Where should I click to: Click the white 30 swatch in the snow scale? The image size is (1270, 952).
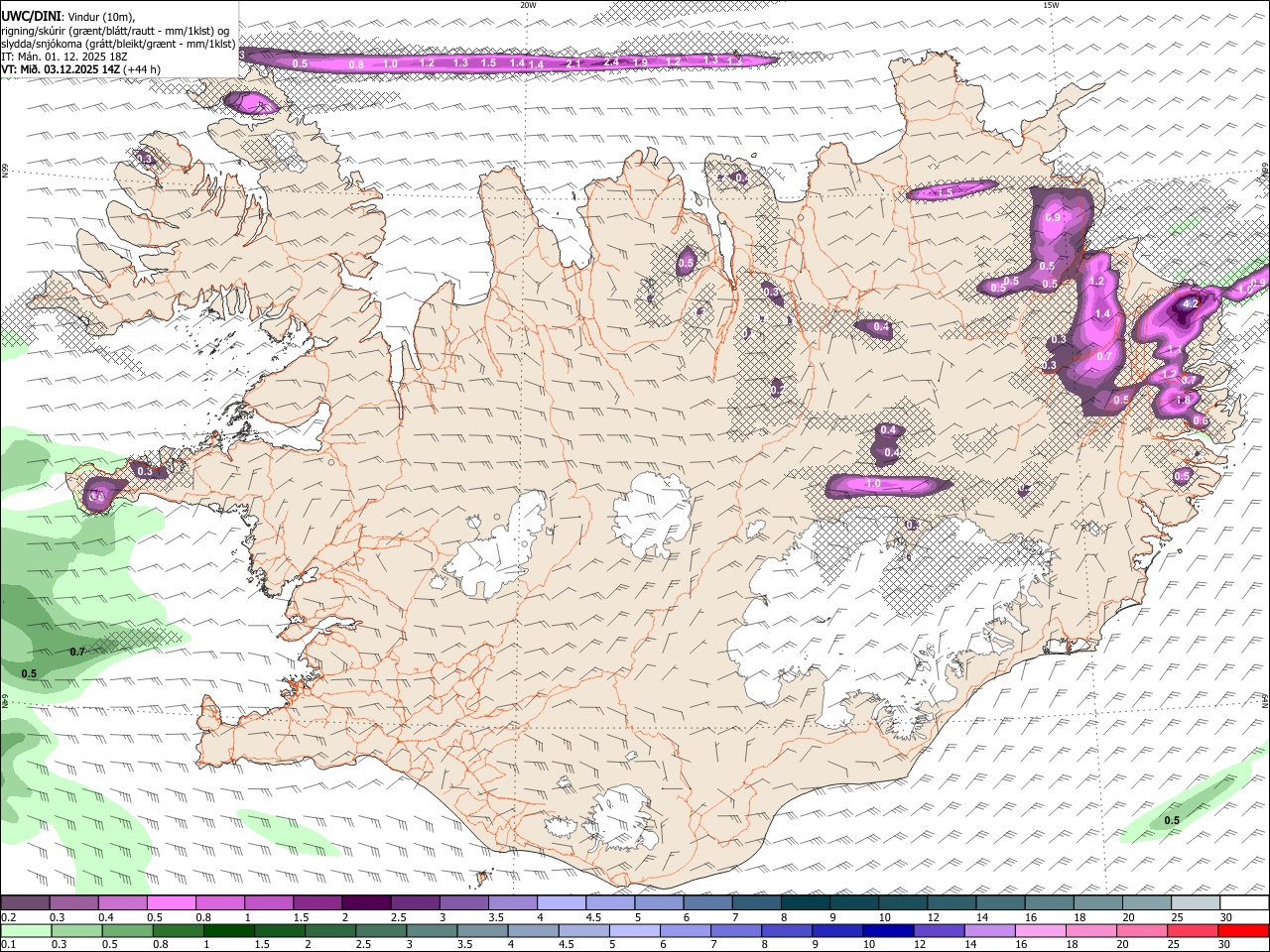1243,902
